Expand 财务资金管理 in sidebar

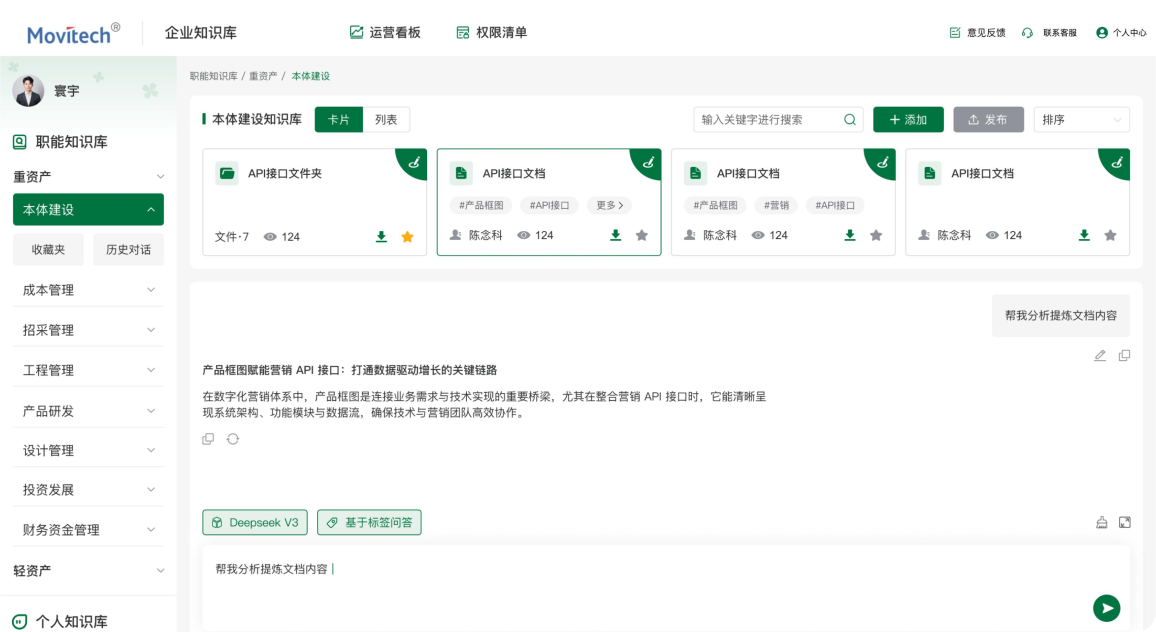point(88,529)
